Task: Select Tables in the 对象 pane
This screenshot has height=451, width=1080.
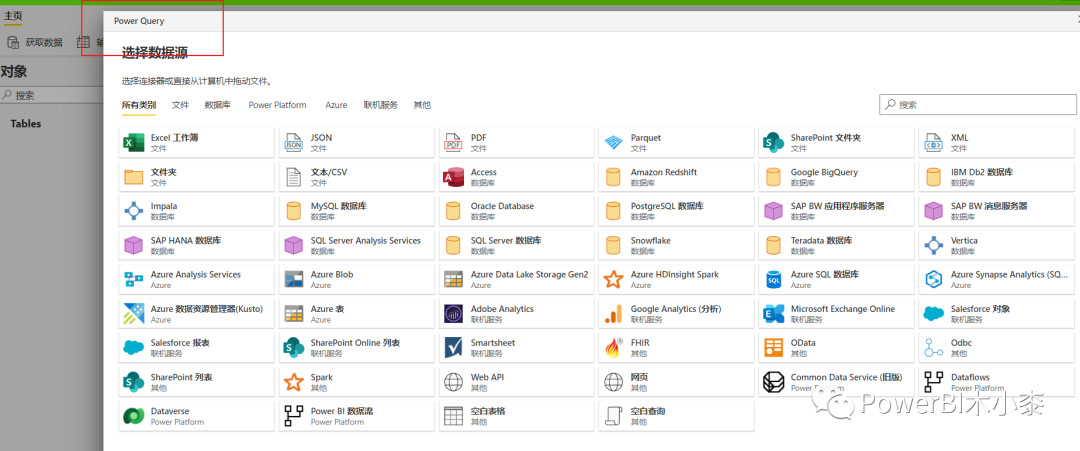Action: (26, 124)
